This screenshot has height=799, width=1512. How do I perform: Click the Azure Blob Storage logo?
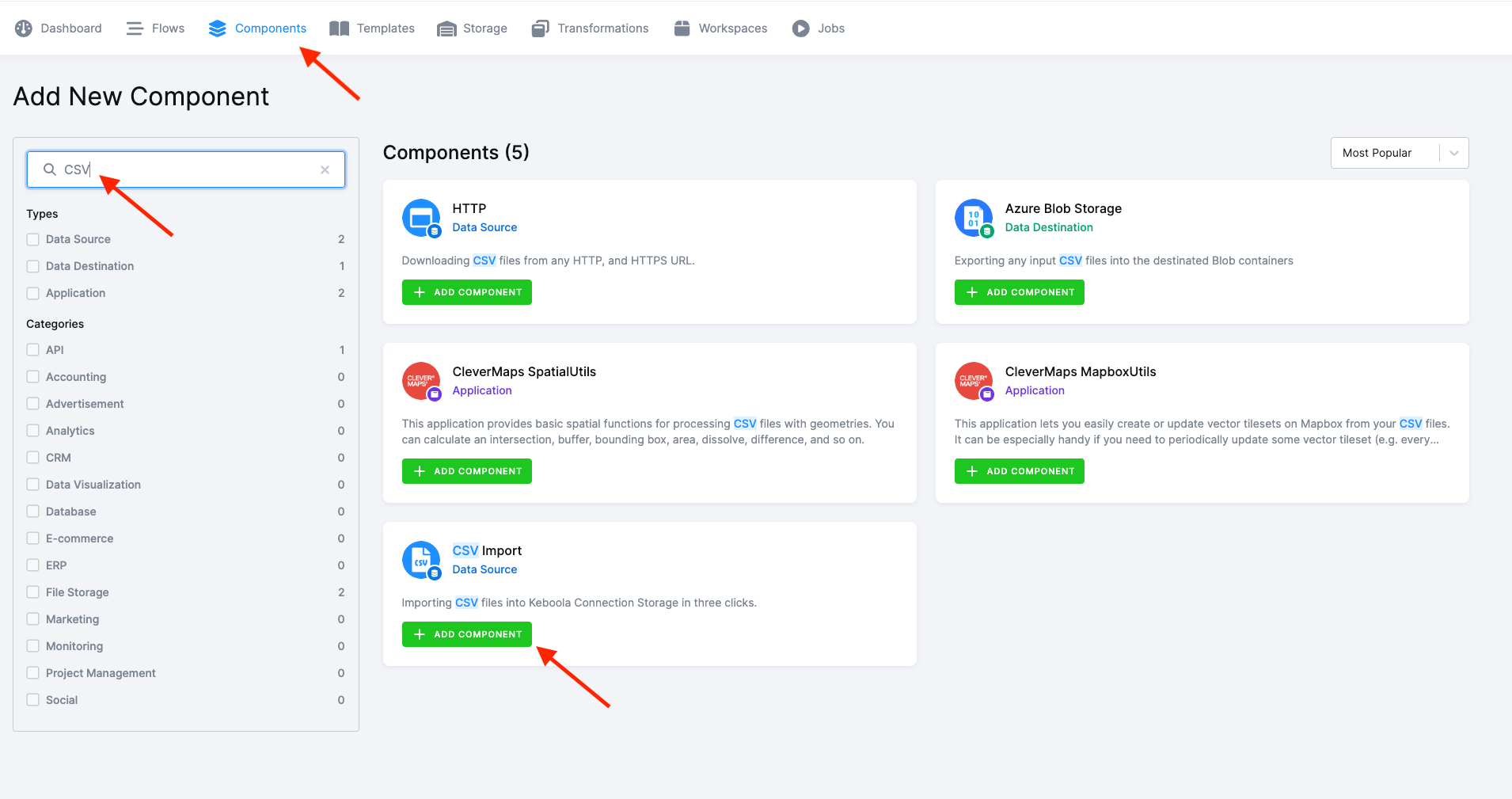(x=974, y=218)
